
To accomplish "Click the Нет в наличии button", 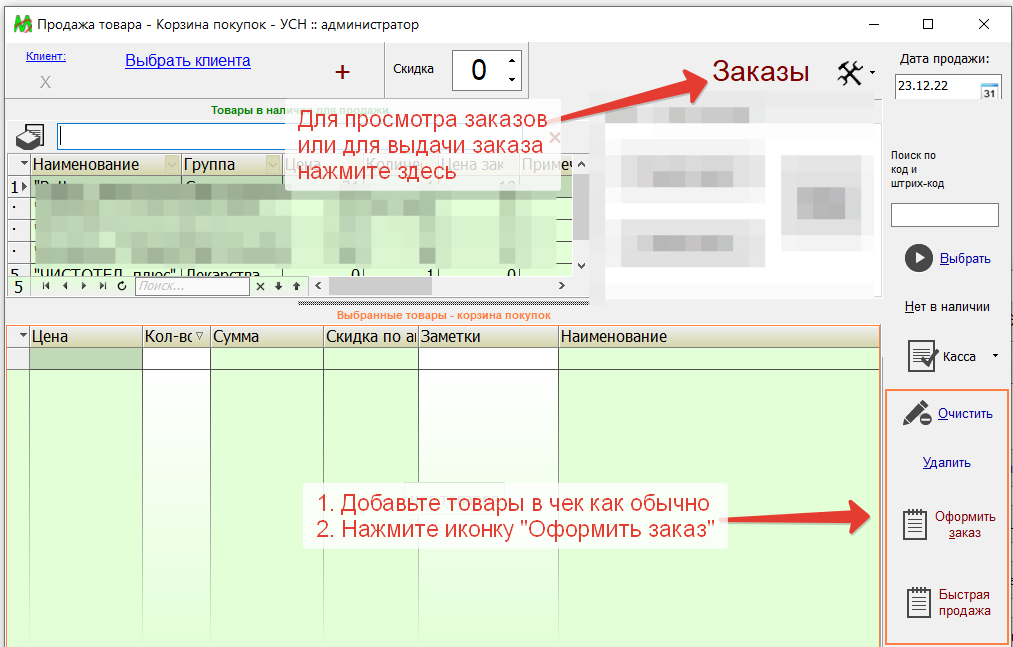I will [947, 307].
